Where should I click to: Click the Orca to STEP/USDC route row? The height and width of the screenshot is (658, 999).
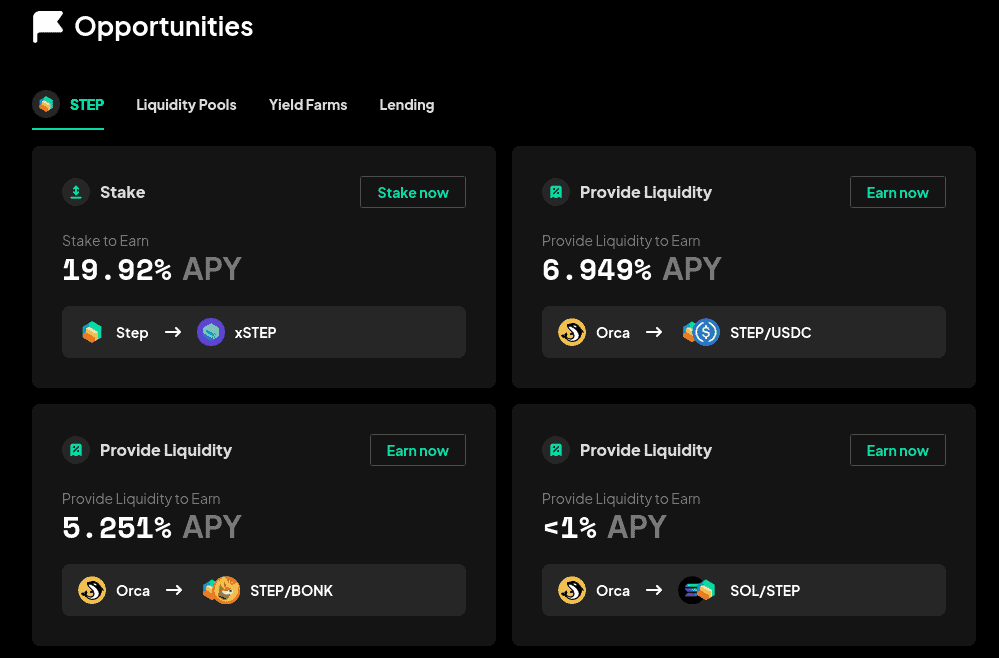tap(744, 332)
